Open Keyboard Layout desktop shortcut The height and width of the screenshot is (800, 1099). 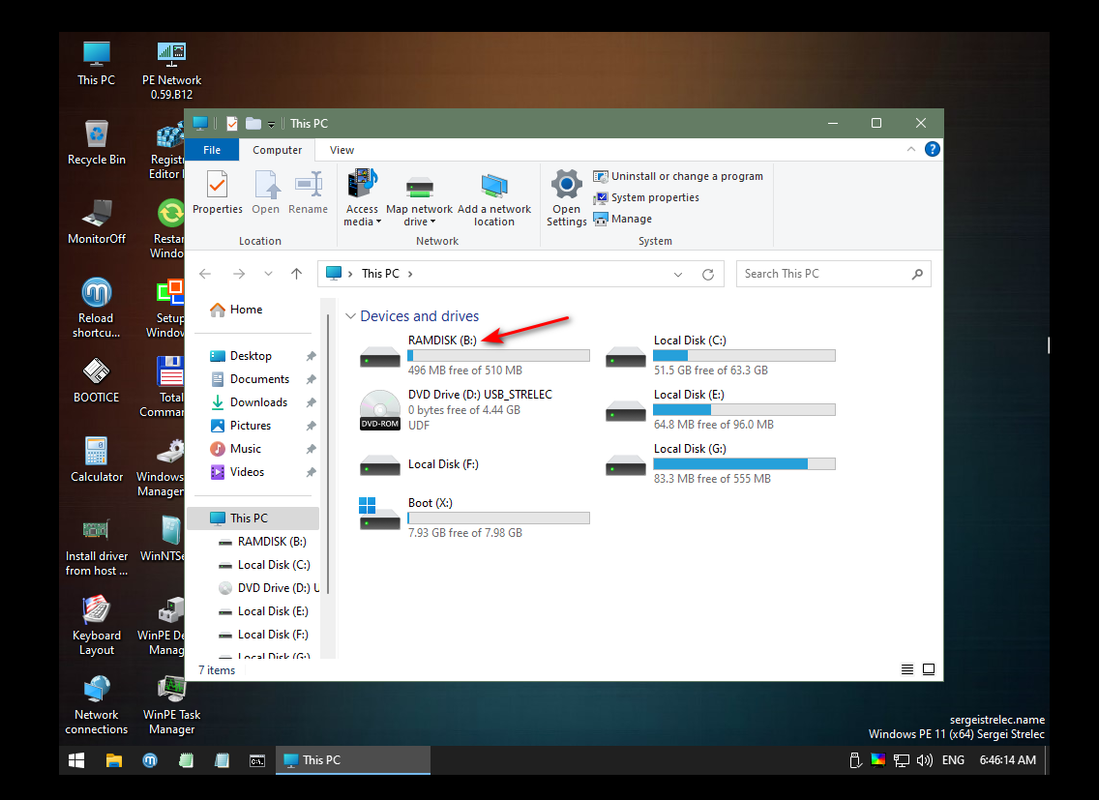click(x=97, y=625)
